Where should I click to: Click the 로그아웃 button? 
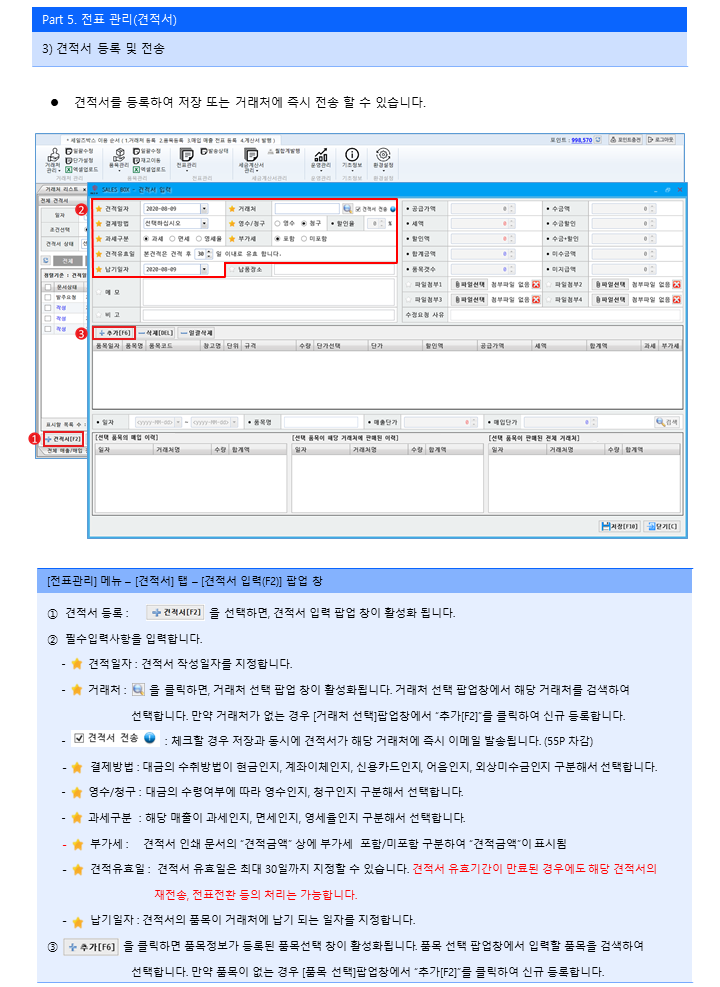coord(661,140)
